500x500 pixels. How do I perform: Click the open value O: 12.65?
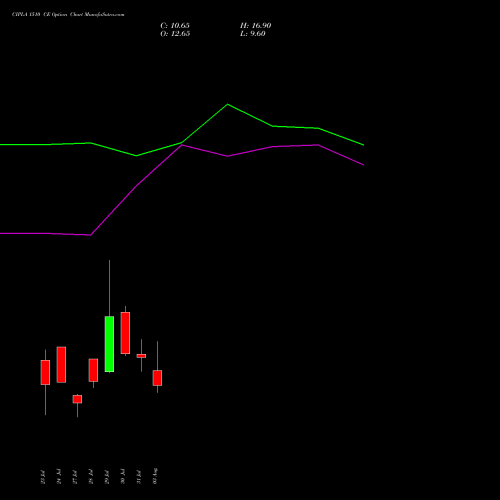pyautogui.click(x=175, y=34)
